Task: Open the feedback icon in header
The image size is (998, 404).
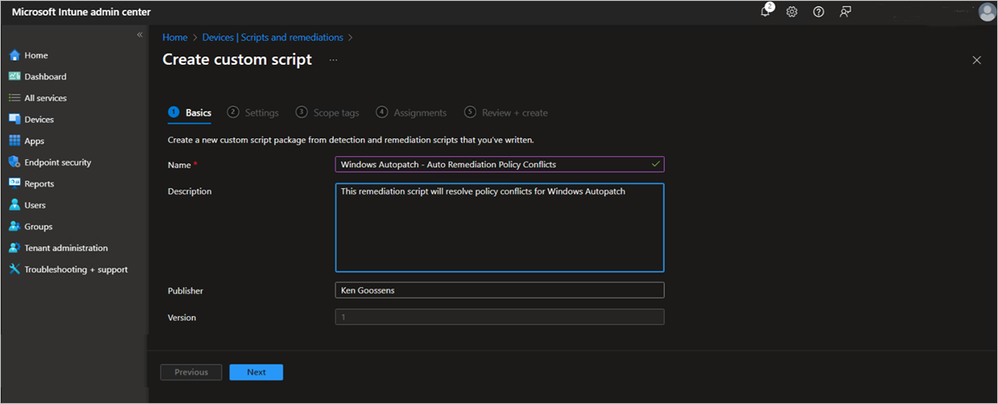Action: (x=845, y=12)
